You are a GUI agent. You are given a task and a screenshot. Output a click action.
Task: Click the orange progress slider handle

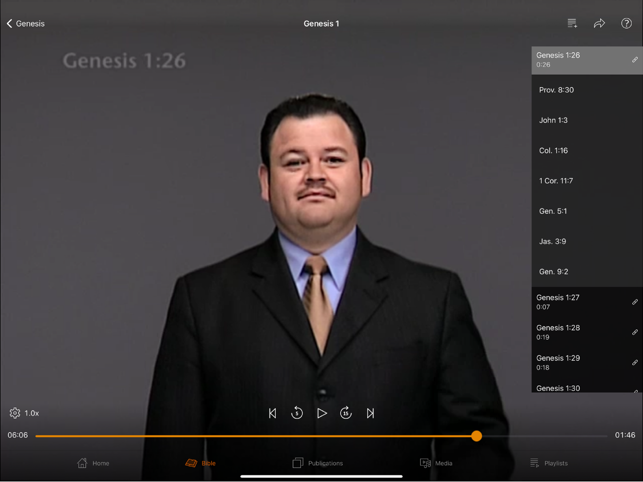point(477,436)
